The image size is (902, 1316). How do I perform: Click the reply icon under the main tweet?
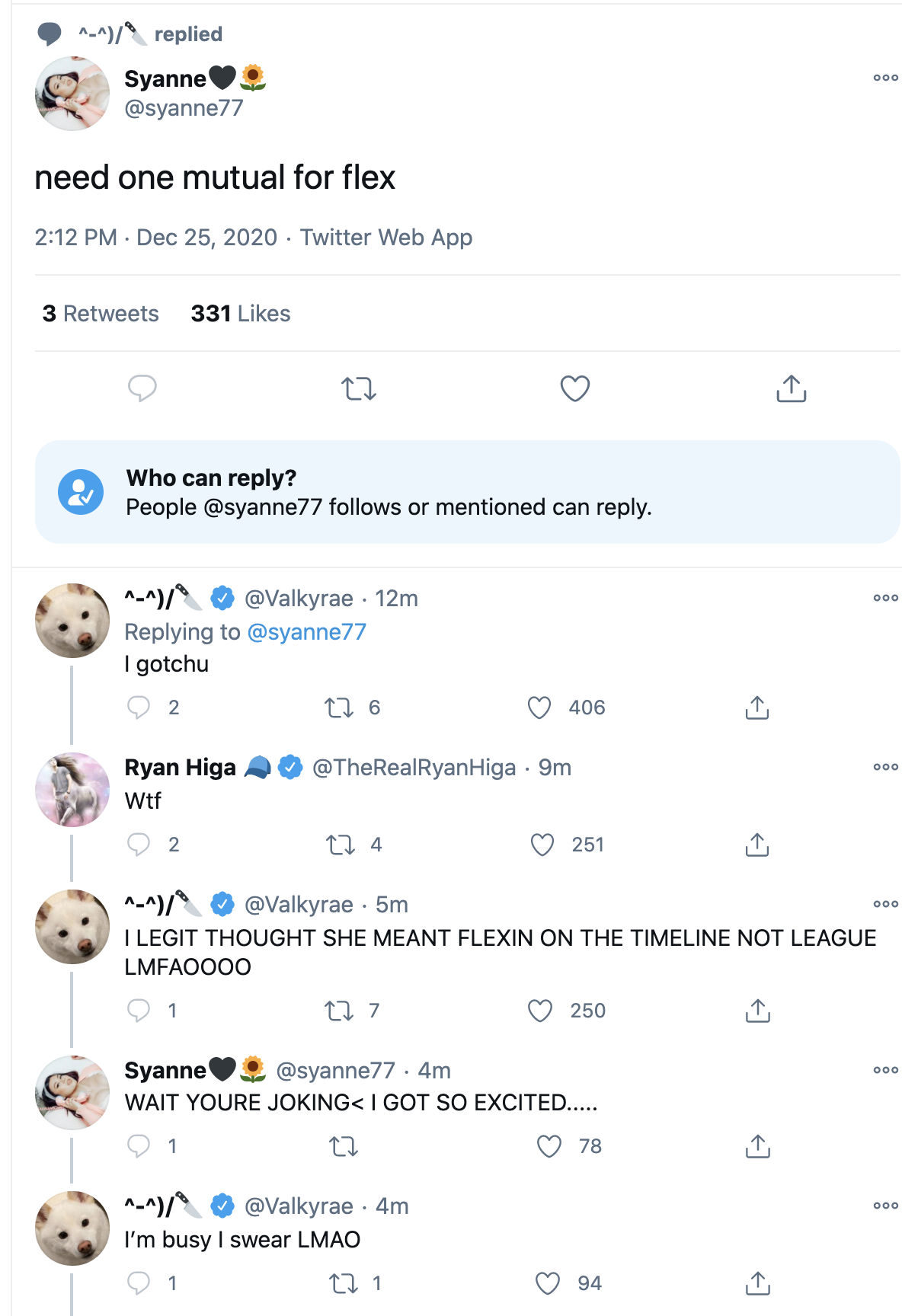coord(142,388)
